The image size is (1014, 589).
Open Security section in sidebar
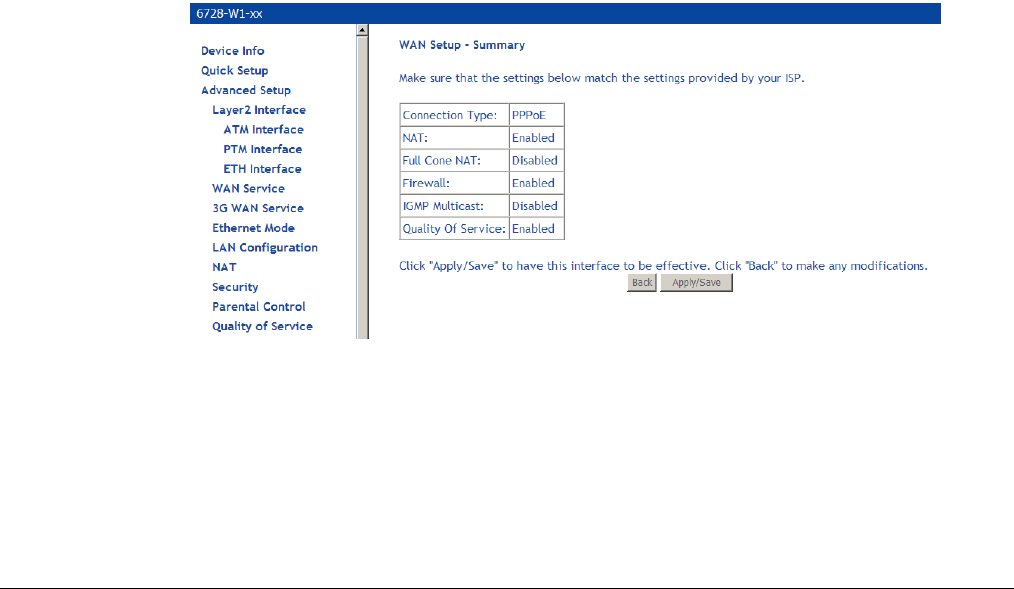[x=235, y=287]
